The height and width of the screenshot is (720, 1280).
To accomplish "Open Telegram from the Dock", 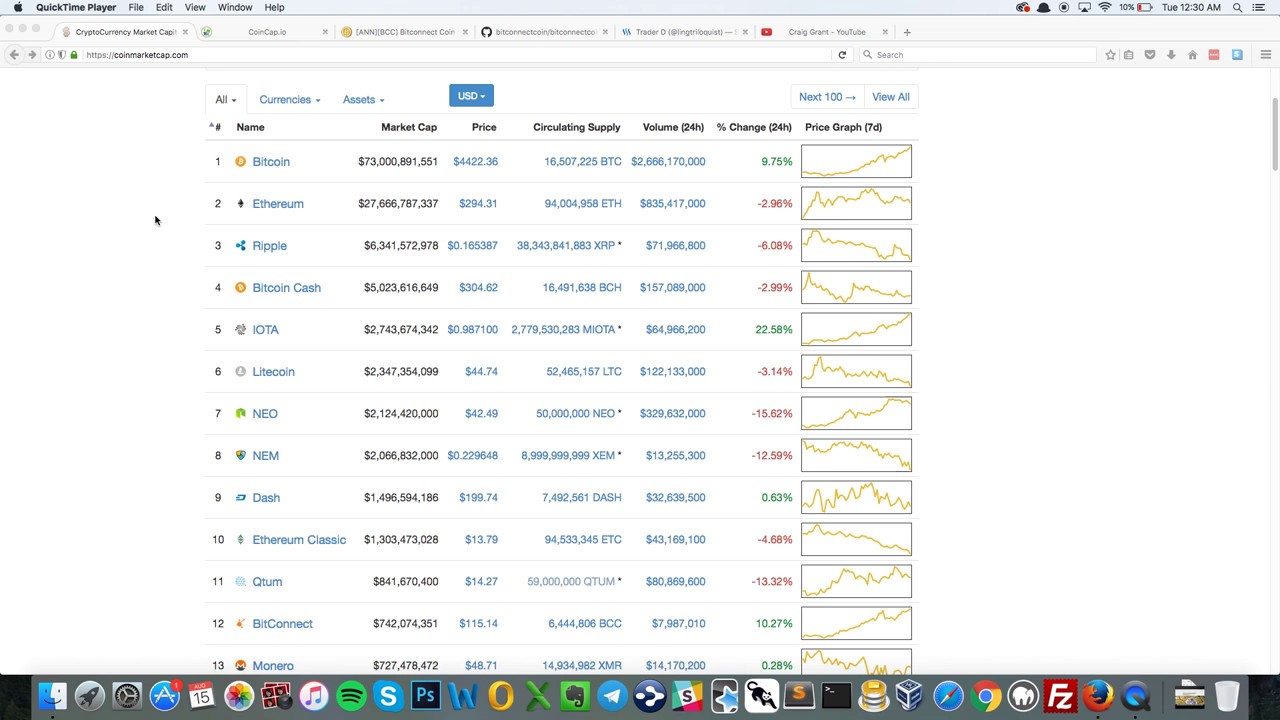I will point(612,695).
